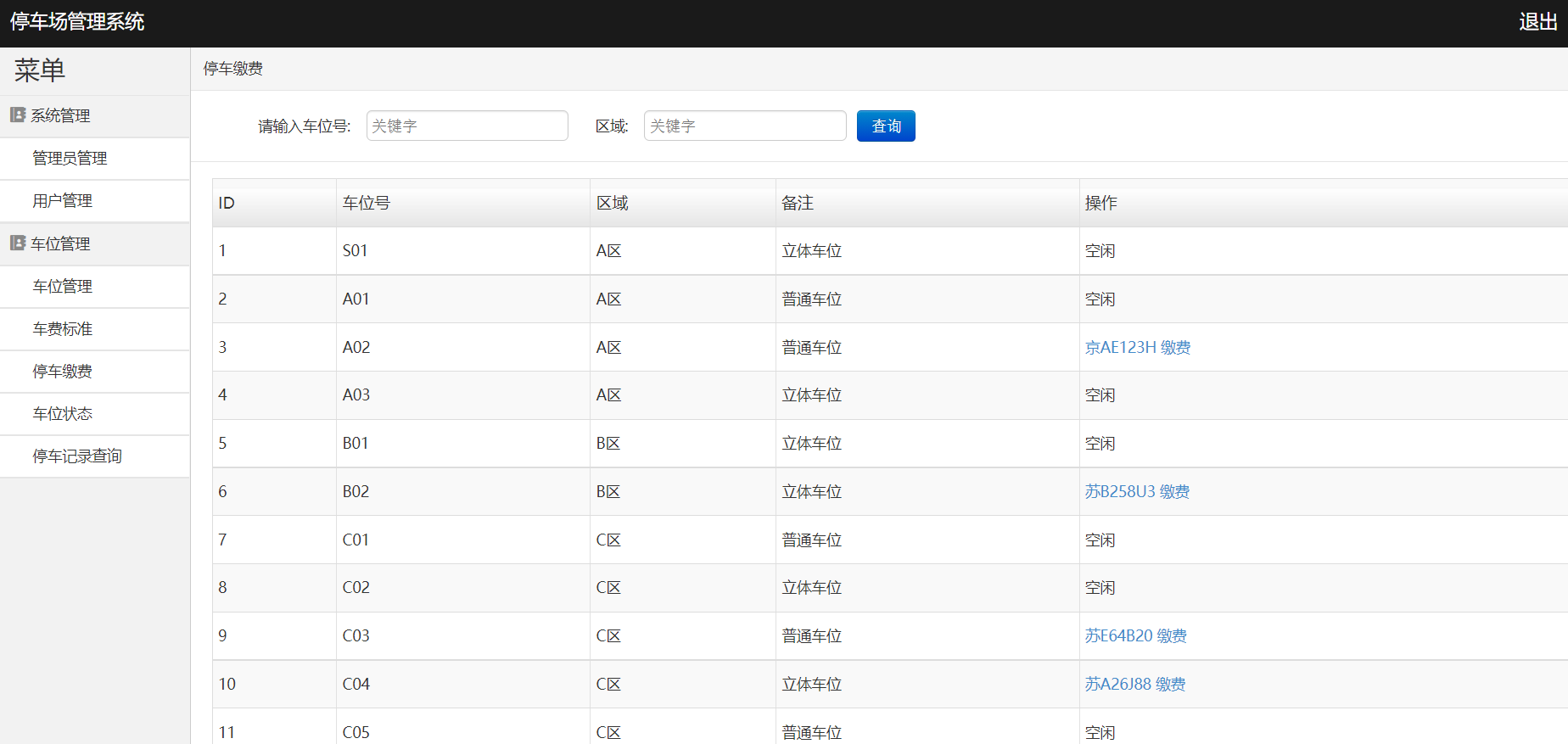Click the 车位号 keyword input field
The width and height of the screenshot is (1568, 744).
tap(467, 126)
